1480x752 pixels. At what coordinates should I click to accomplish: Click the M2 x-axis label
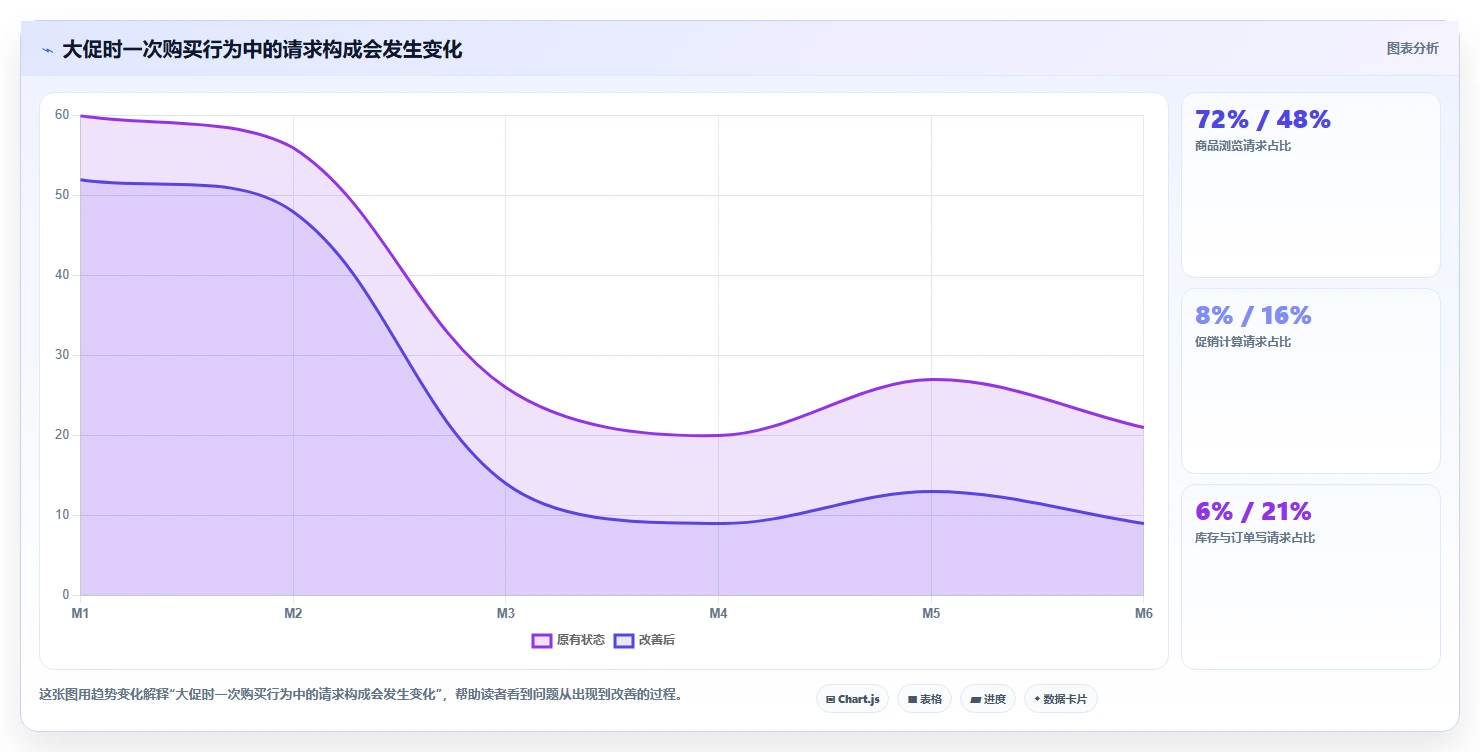pos(293,613)
